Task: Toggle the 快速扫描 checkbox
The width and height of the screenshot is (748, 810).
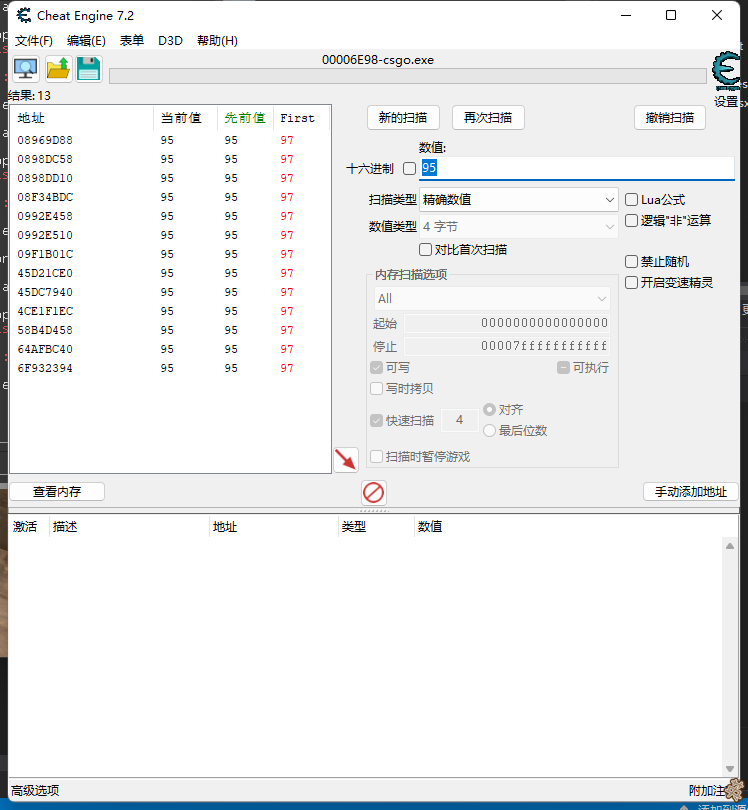Action: 377,420
